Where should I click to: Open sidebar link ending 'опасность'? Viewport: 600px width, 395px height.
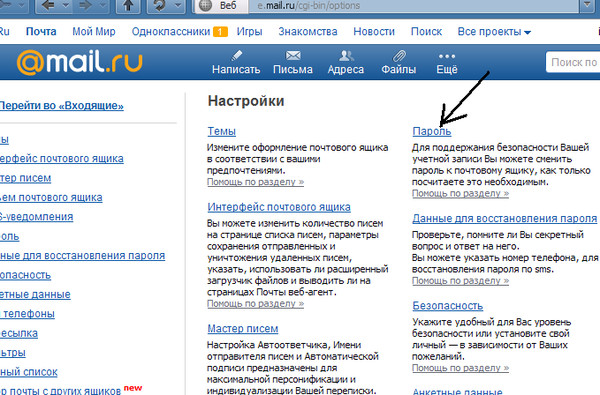click(25, 275)
